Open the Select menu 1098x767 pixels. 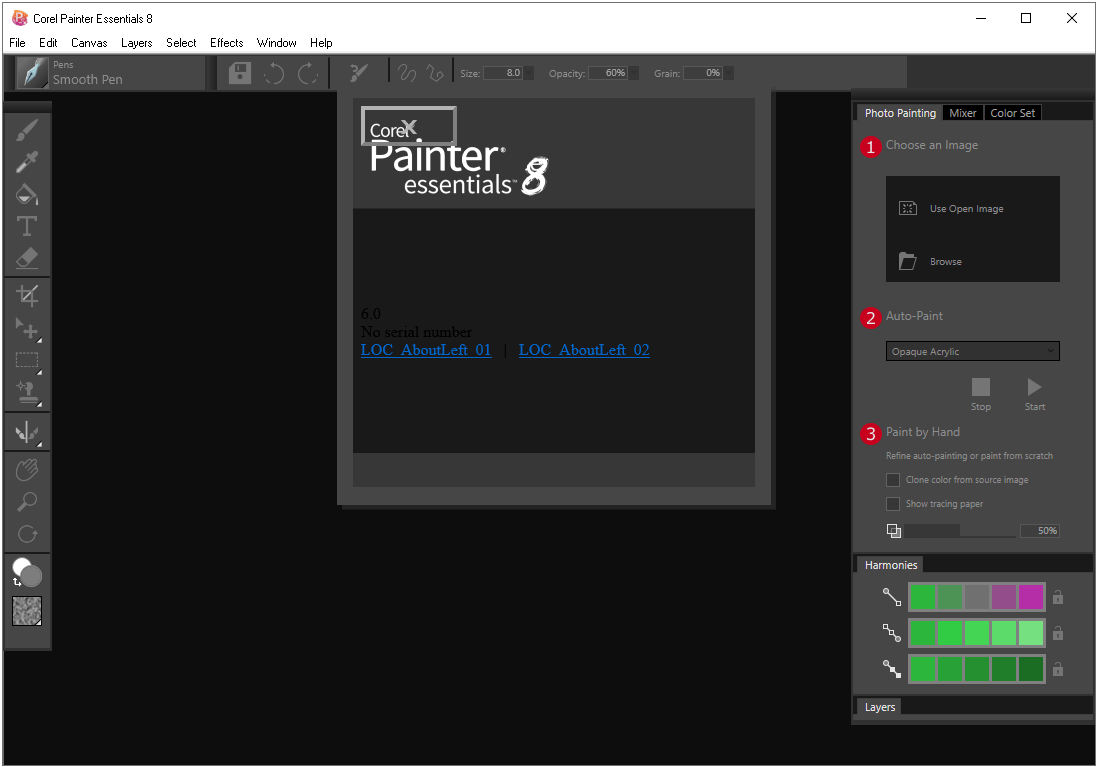pyautogui.click(x=181, y=43)
